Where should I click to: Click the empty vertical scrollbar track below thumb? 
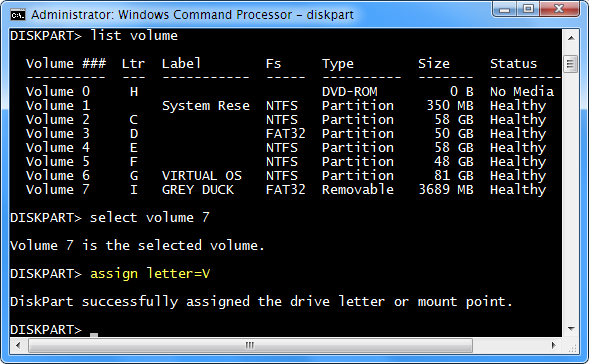571,197
